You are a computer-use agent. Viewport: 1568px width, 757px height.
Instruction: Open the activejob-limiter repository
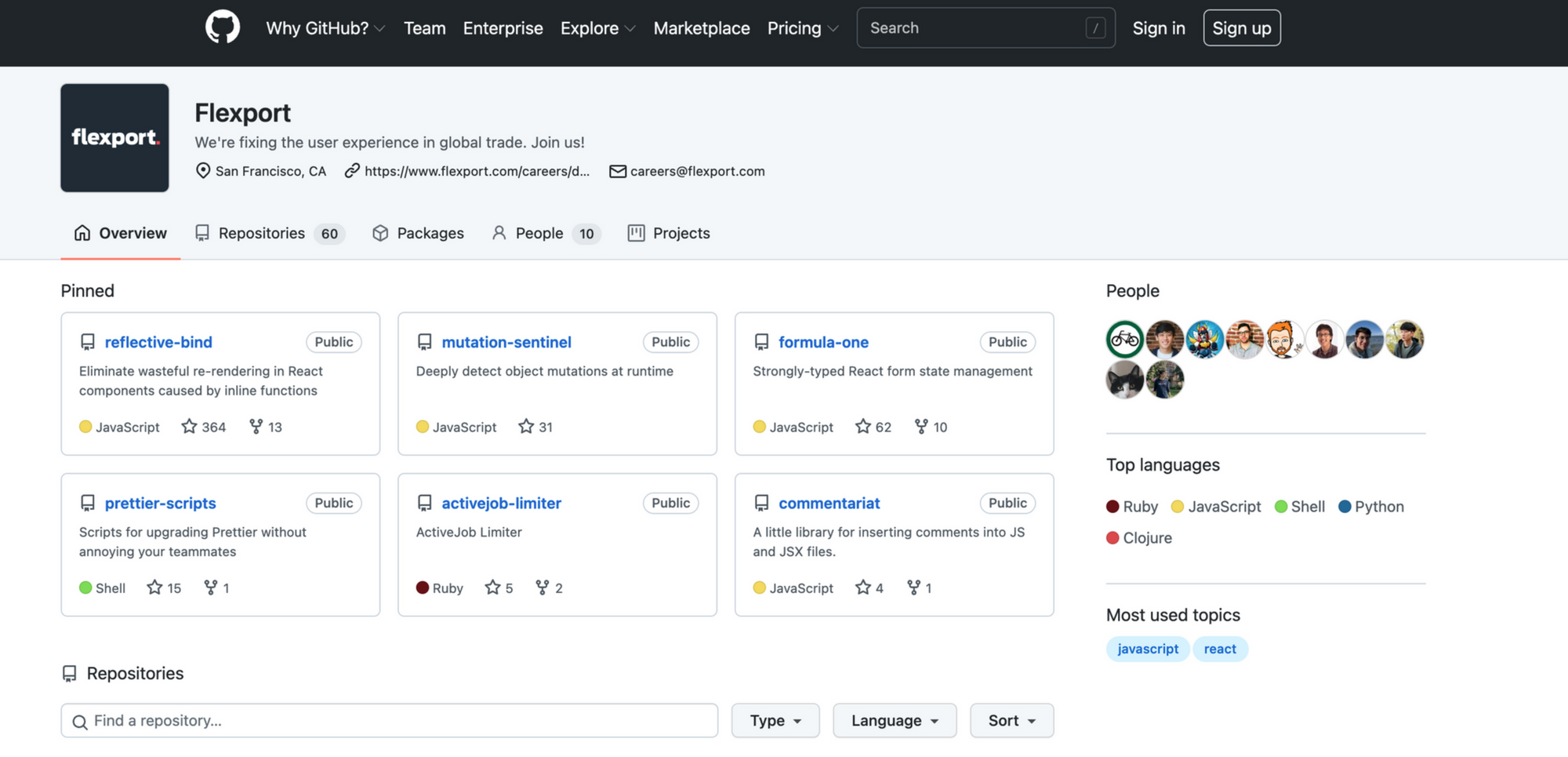pos(502,503)
